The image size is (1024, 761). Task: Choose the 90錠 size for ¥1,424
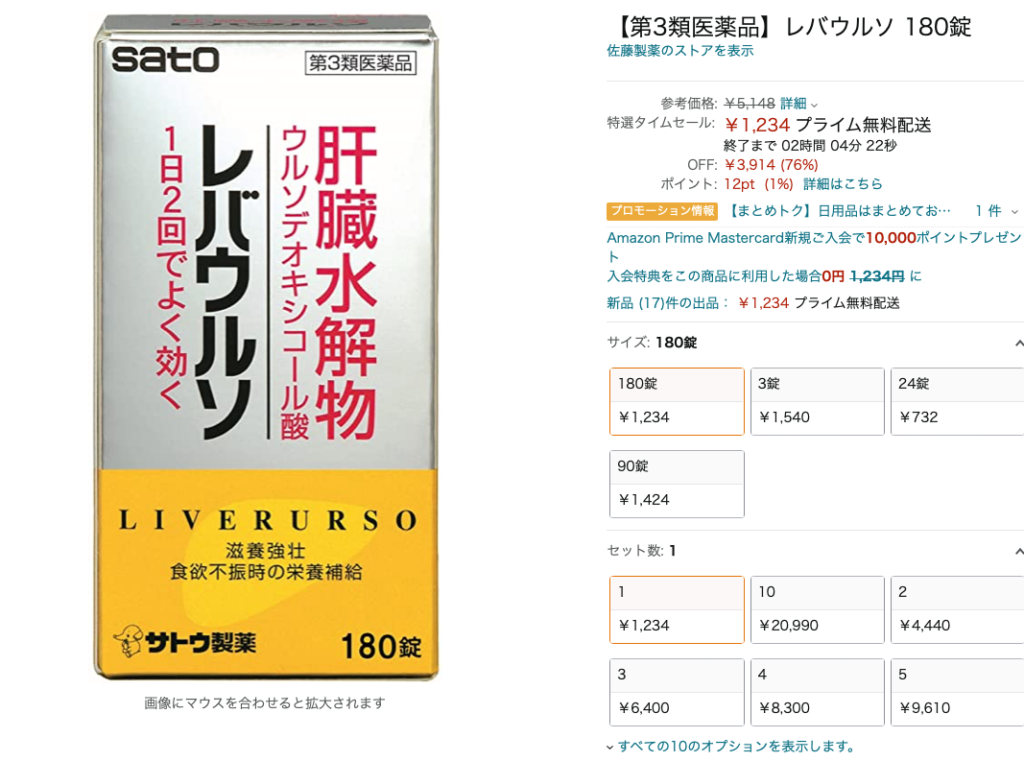[677, 484]
